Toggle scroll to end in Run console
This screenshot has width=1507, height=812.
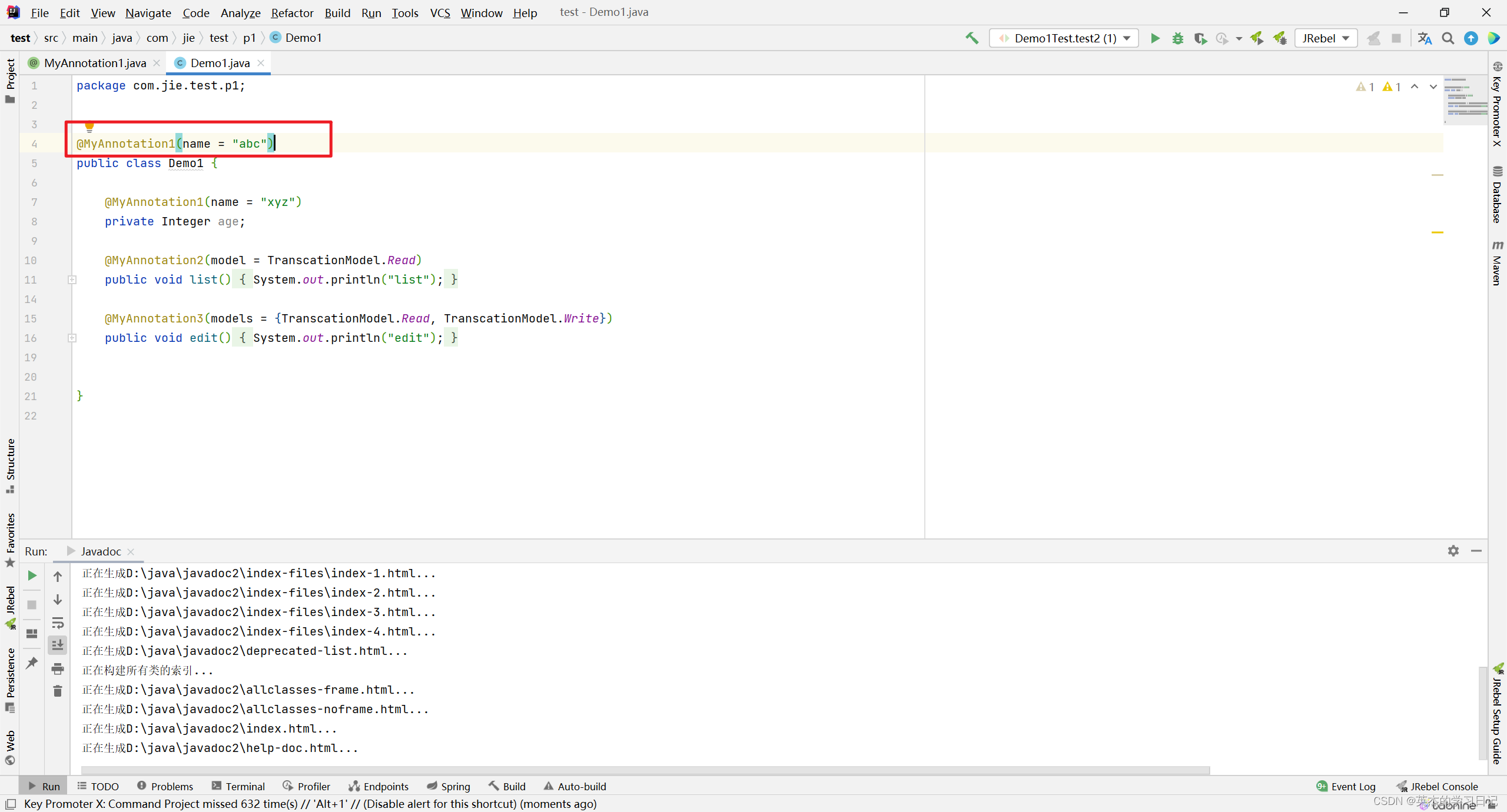coord(58,645)
